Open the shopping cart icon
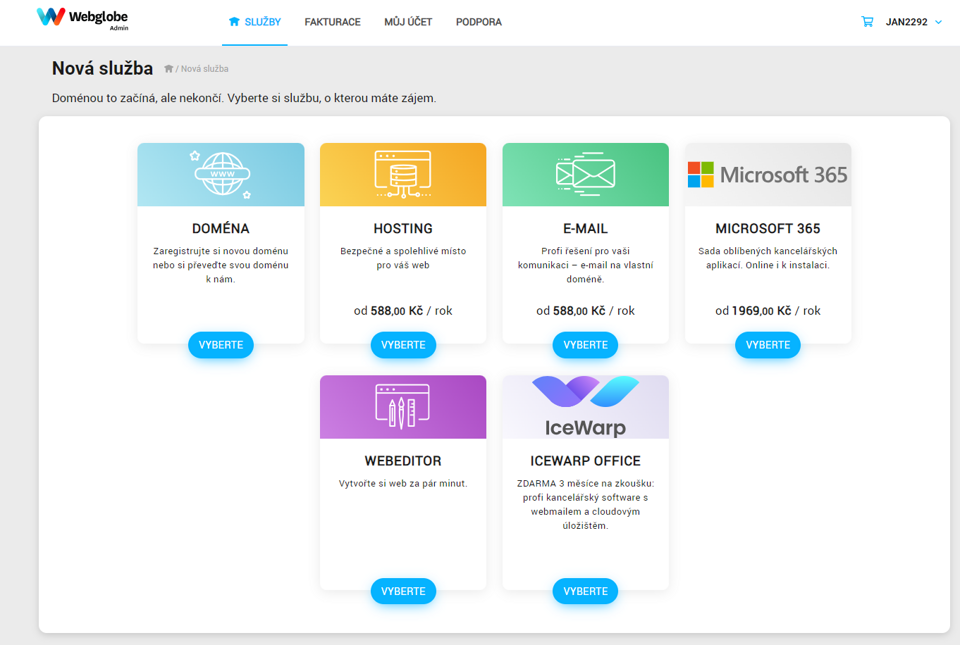960x645 pixels. coord(867,22)
